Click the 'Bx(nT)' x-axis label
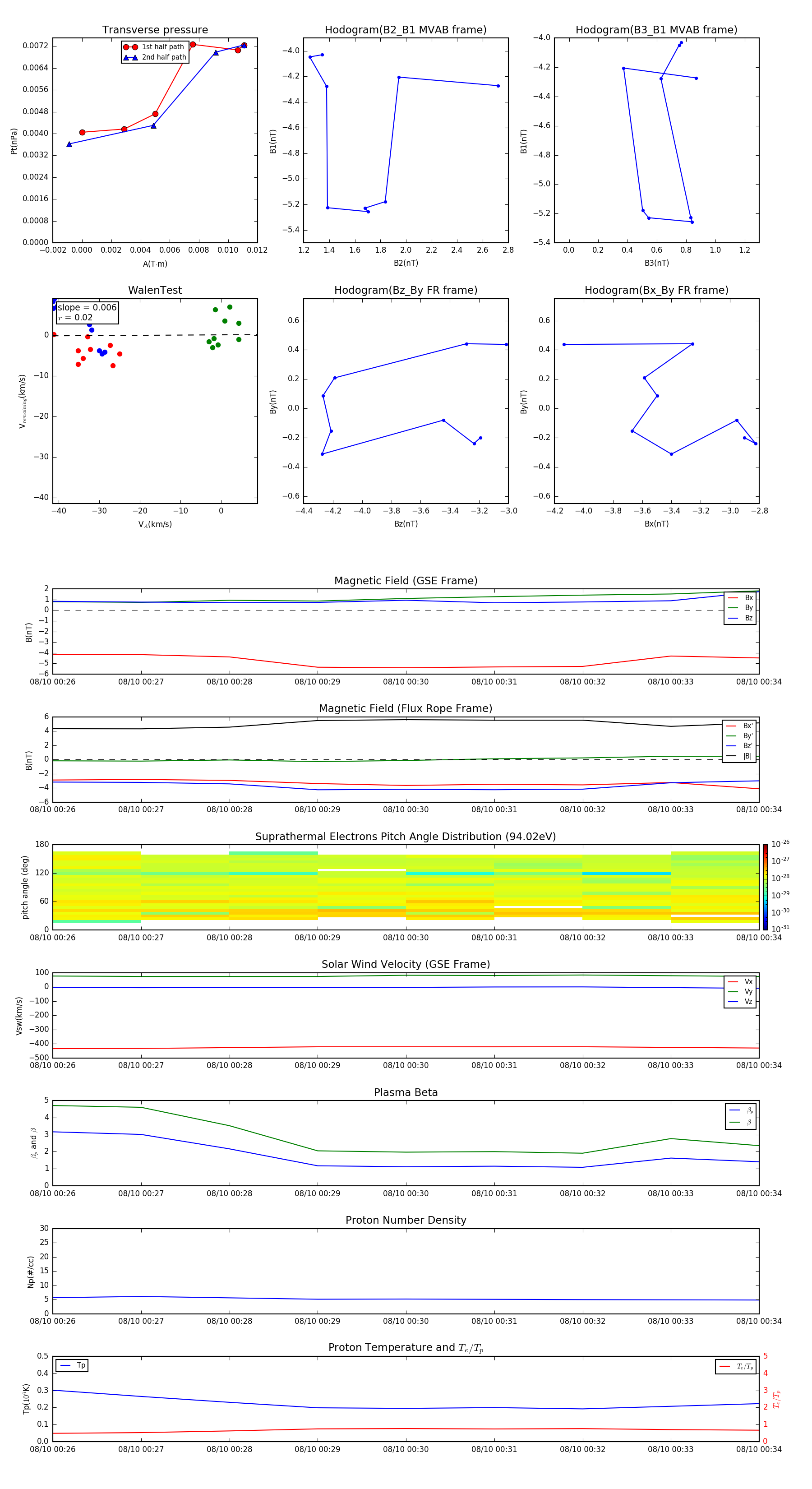This screenshot has height=1489, width=812. click(x=656, y=524)
